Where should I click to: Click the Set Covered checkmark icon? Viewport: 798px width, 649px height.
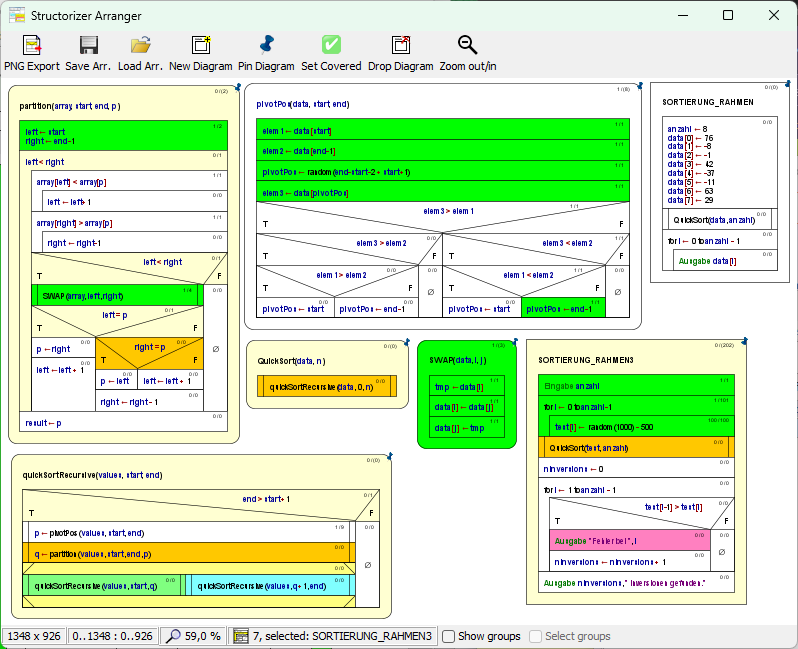[331, 45]
